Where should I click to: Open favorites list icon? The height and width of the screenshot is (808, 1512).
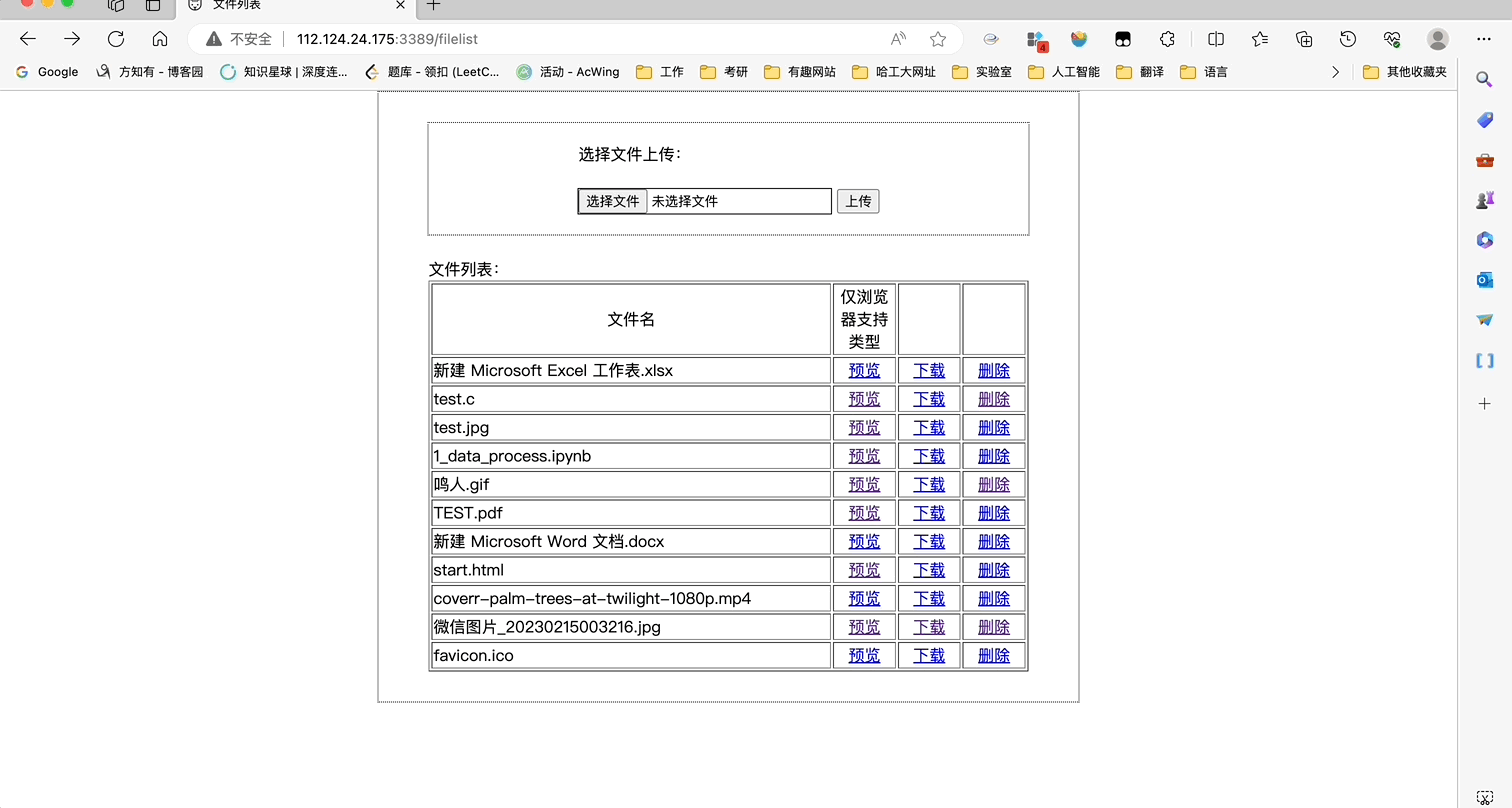(1260, 39)
